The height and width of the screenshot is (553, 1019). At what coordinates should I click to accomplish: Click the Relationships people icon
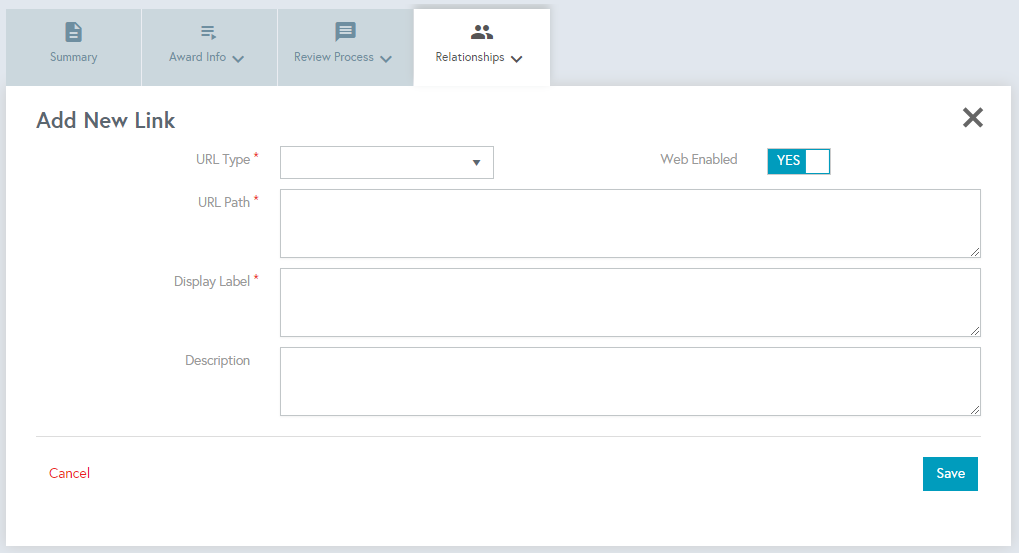(482, 31)
